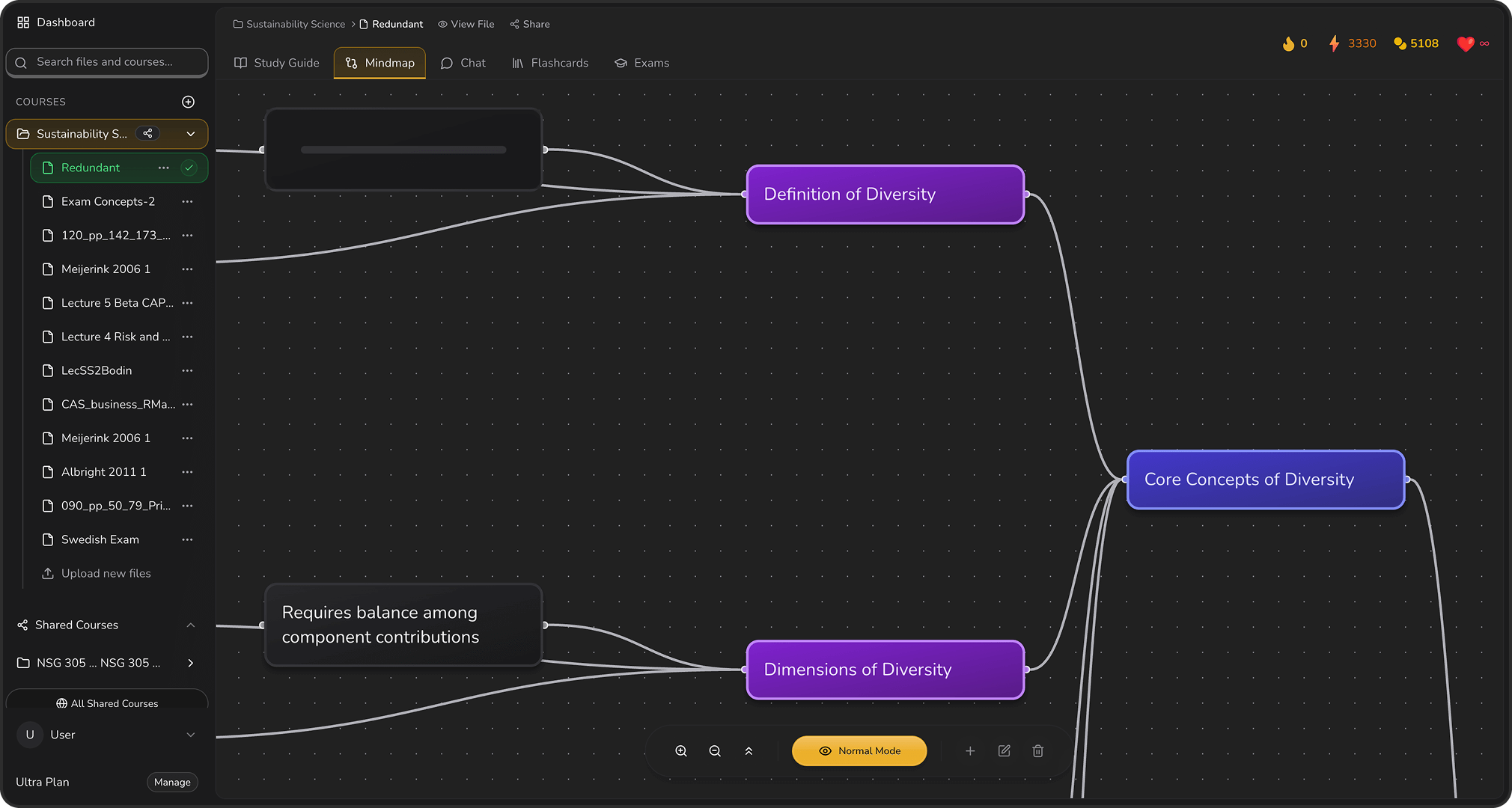The width and height of the screenshot is (1512, 808).
Task: Open All Shared Courses link
Action: pos(107,703)
